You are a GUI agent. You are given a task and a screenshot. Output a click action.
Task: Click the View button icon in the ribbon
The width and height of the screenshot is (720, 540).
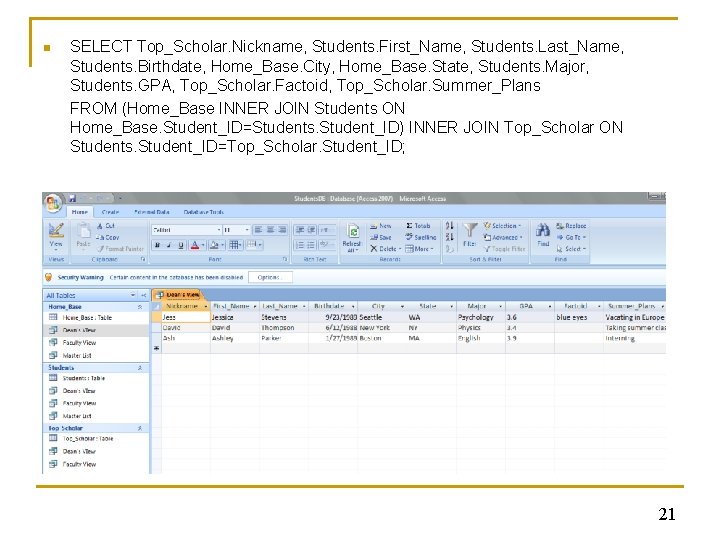point(56,231)
